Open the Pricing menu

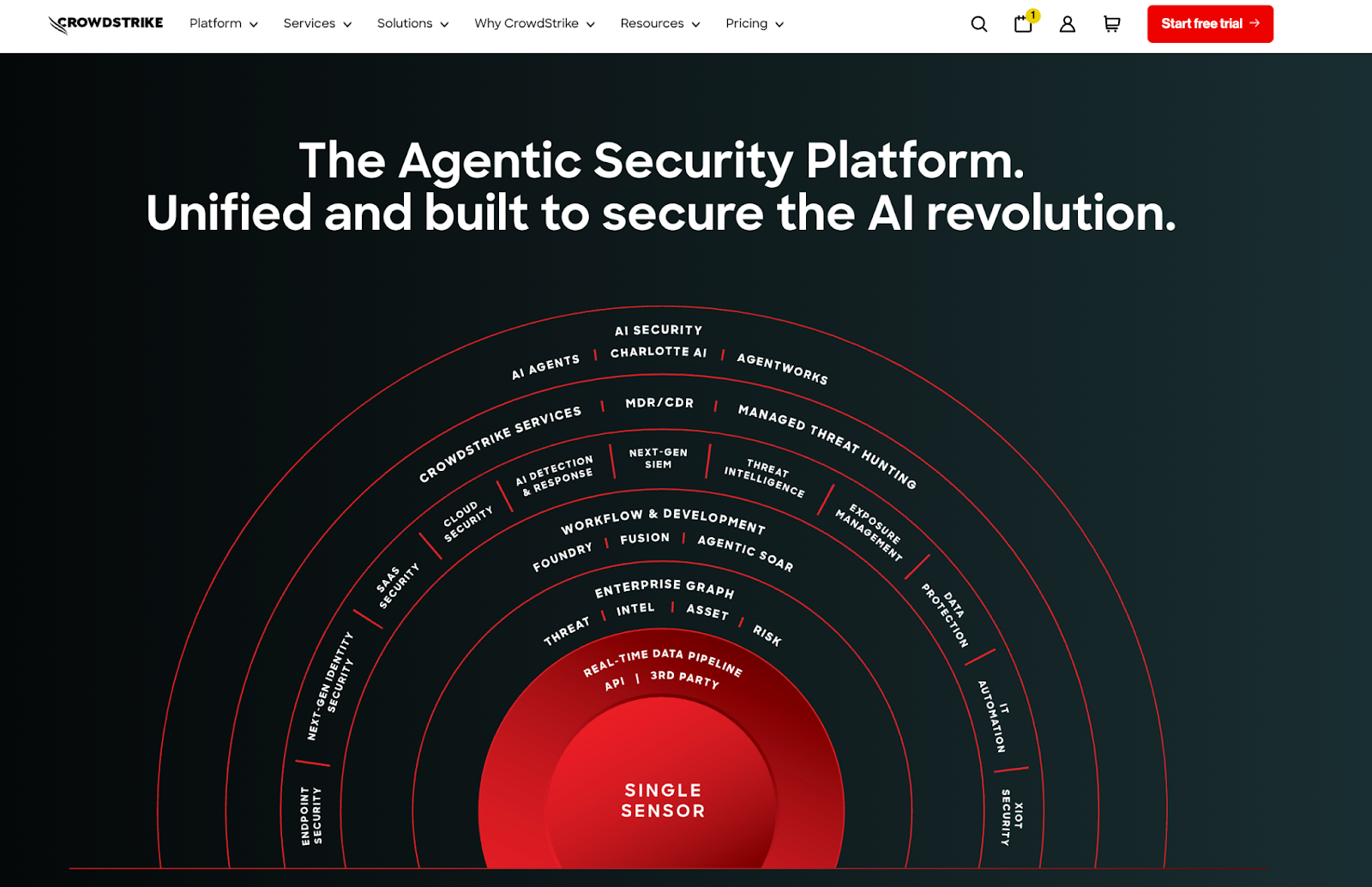(x=754, y=24)
